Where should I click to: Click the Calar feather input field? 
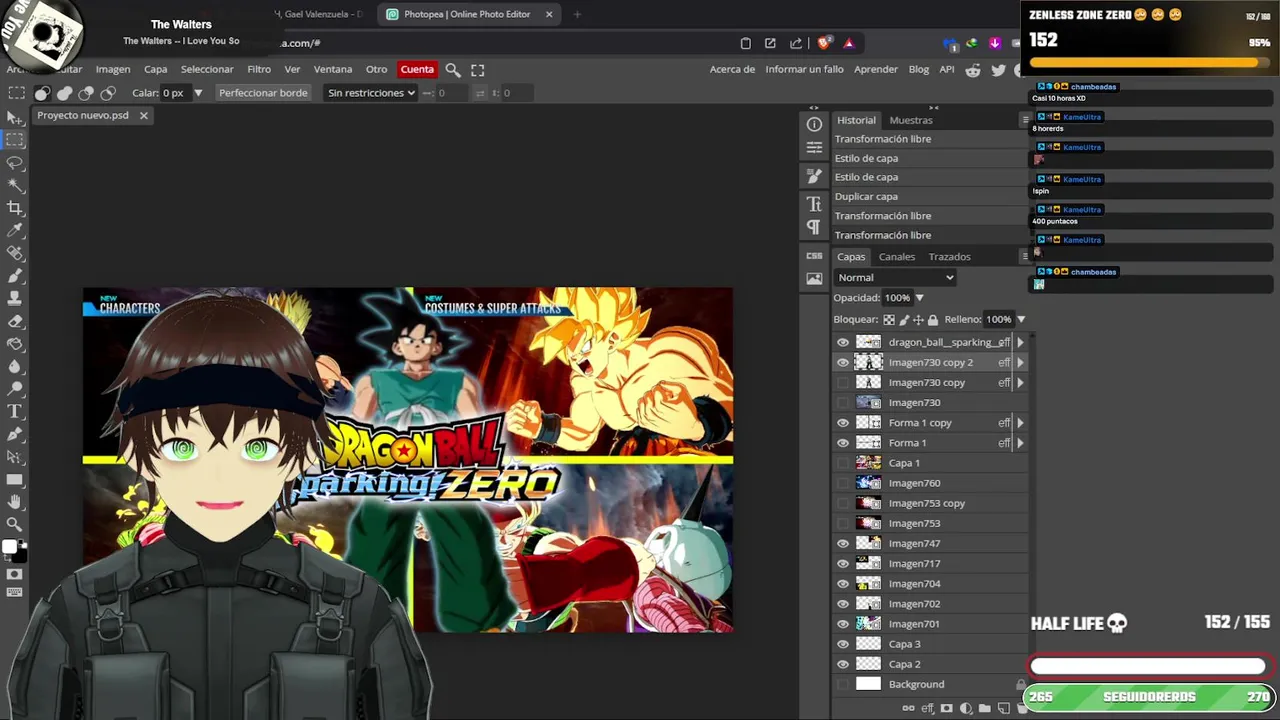[174, 93]
